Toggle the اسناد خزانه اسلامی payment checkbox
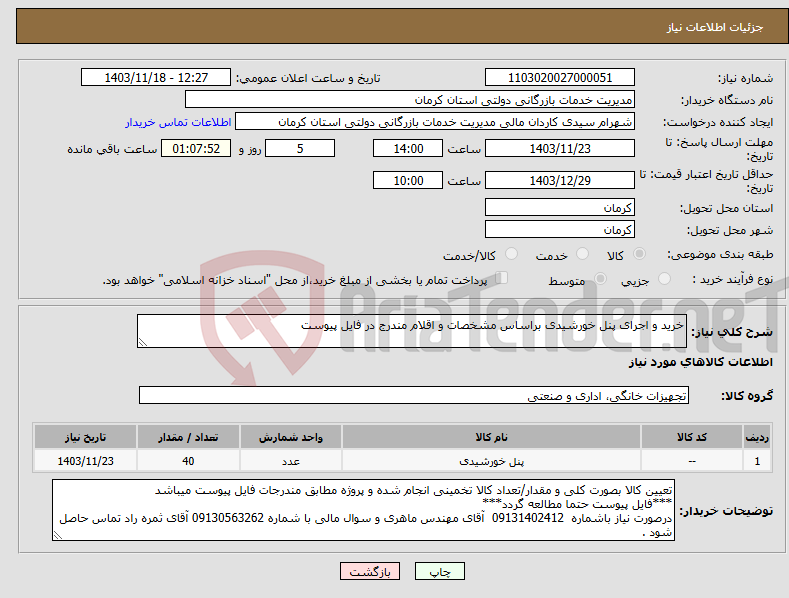The height and width of the screenshot is (598, 789). tap(502, 278)
